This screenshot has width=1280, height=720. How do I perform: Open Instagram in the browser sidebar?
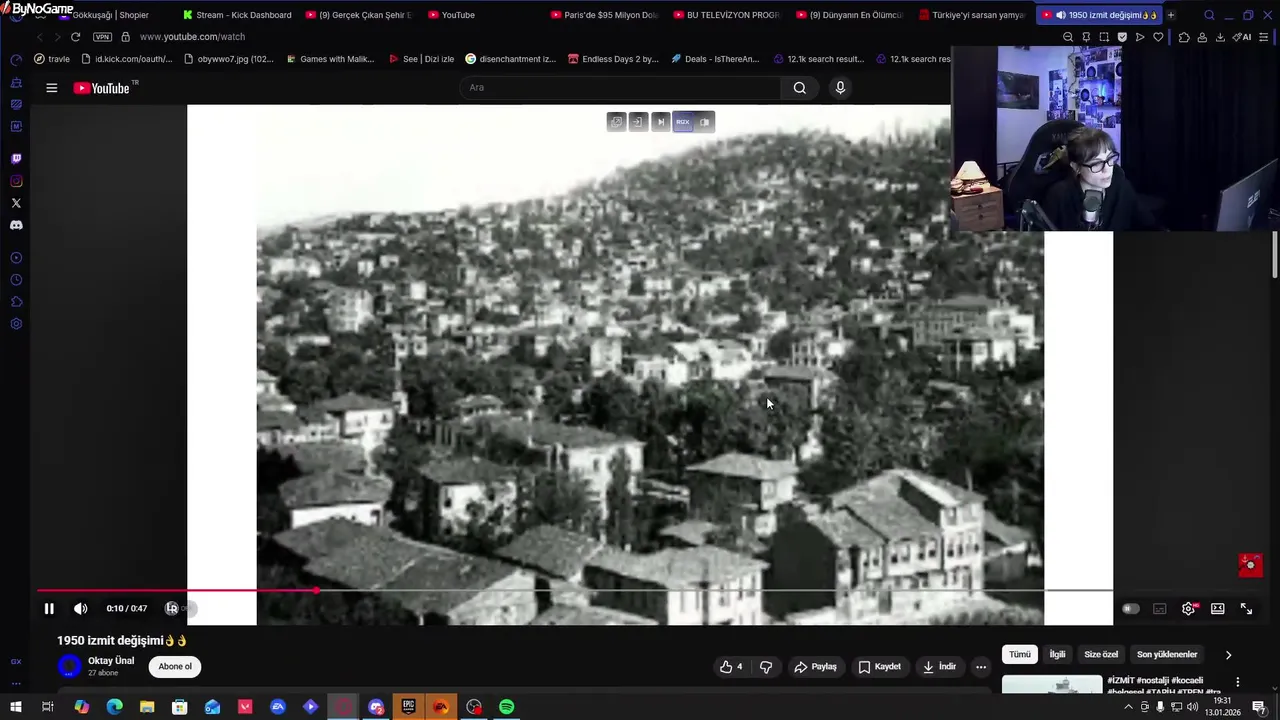[16, 181]
